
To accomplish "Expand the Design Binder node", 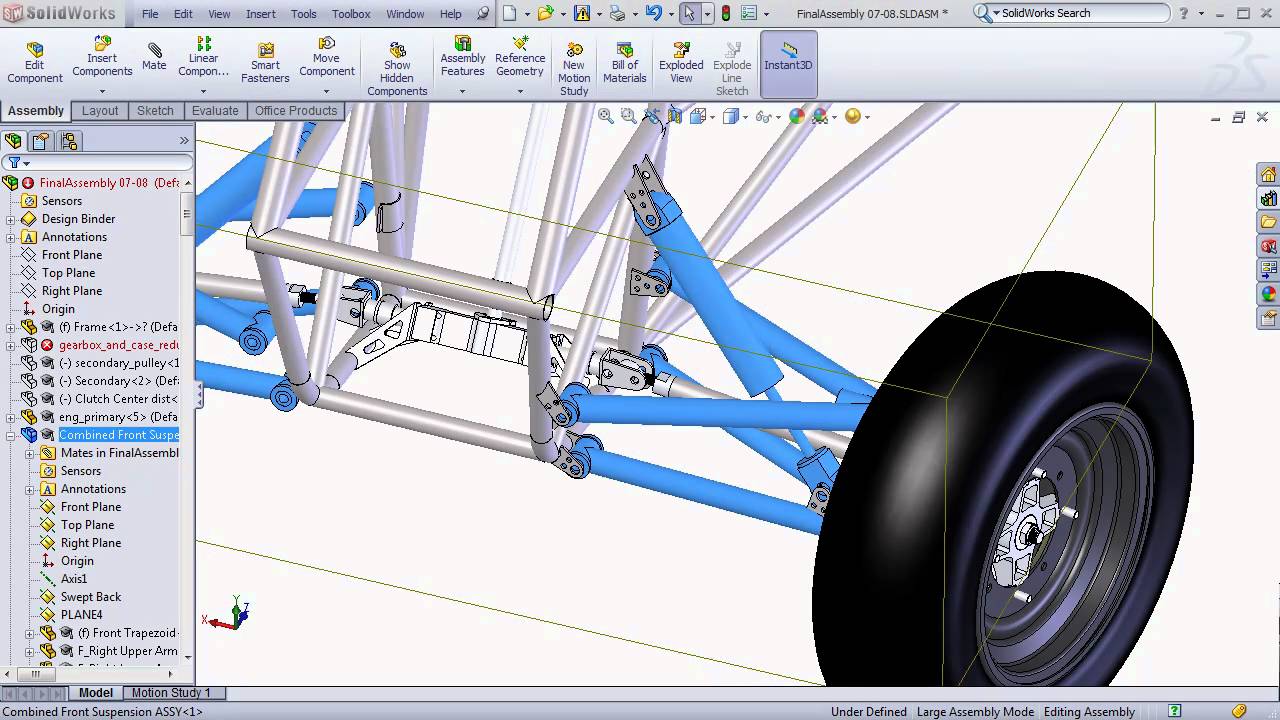I will 11,219.
